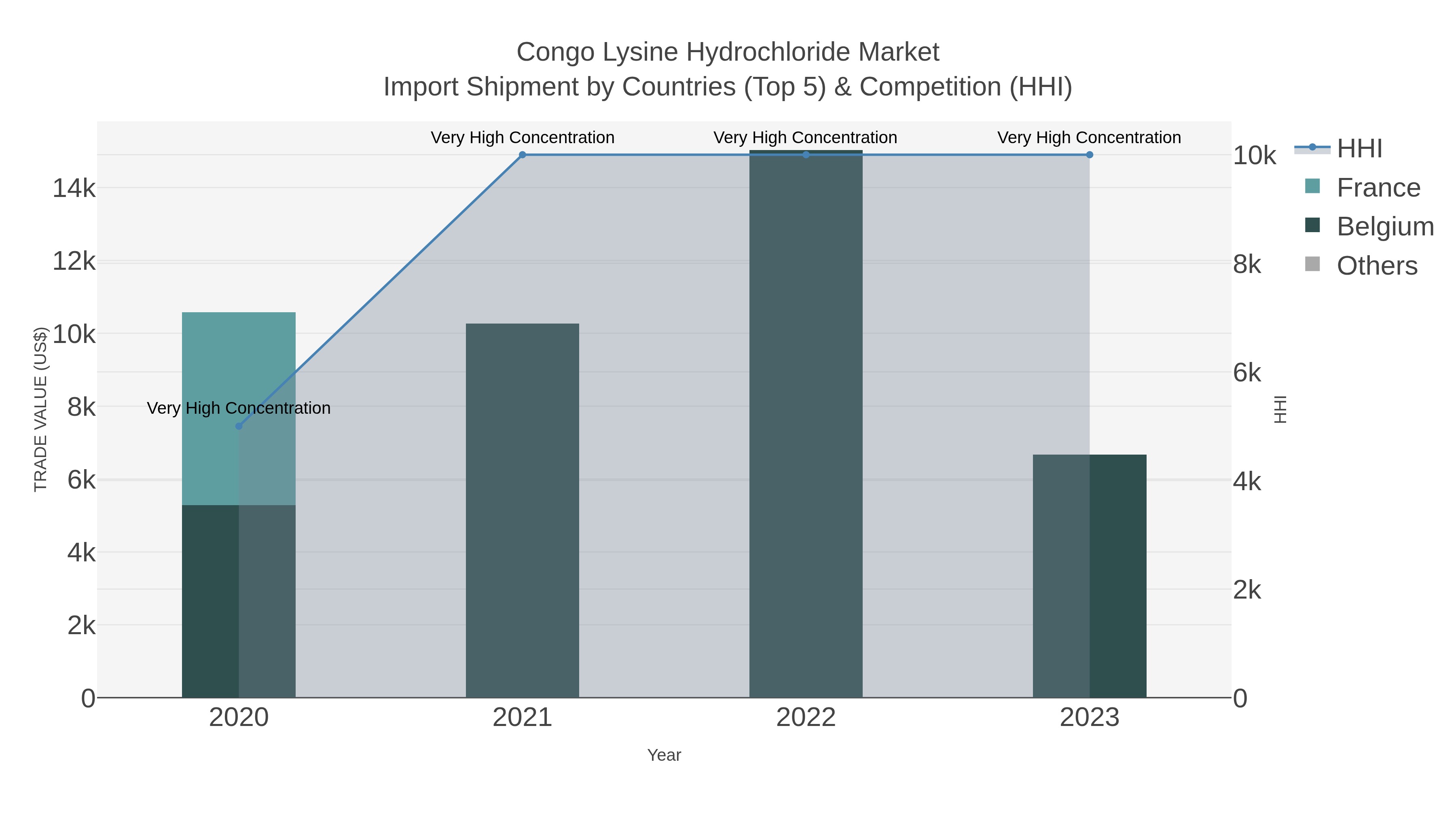Click the Belgium bar for 2023
This screenshot has height=819, width=1456.
[1090, 576]
